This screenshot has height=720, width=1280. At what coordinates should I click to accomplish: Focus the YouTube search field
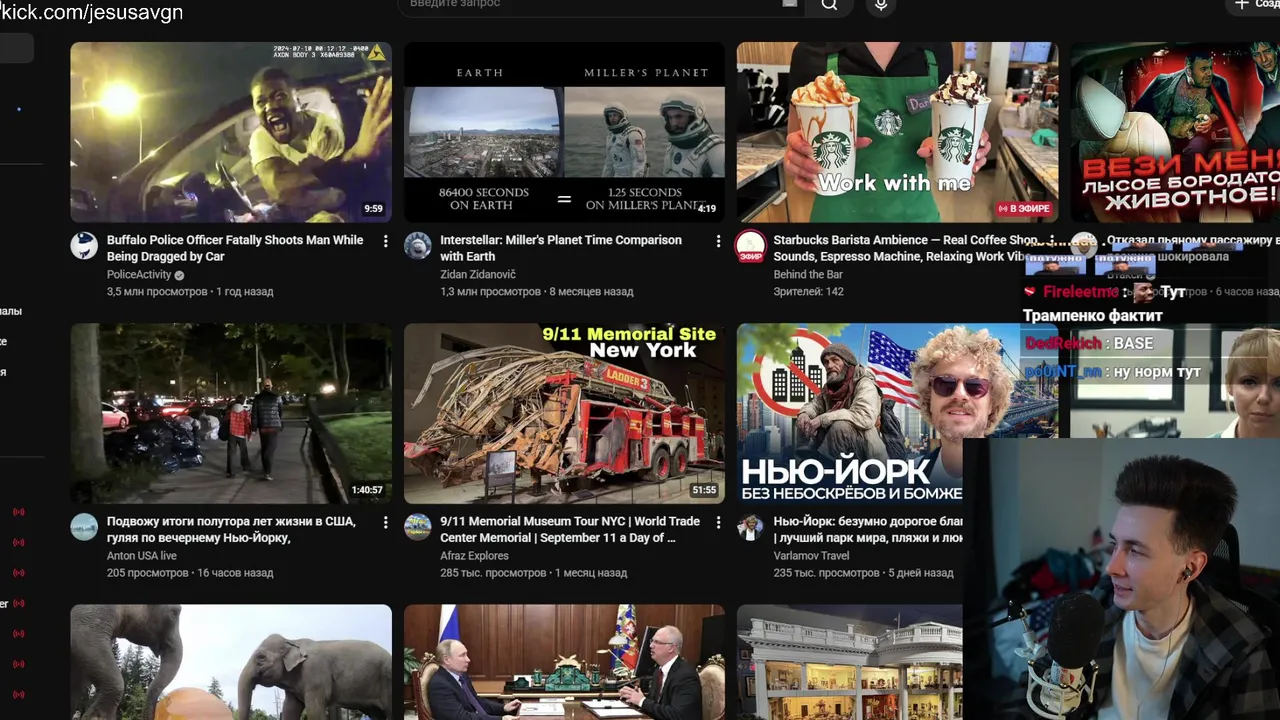click(x=600, y=5)
